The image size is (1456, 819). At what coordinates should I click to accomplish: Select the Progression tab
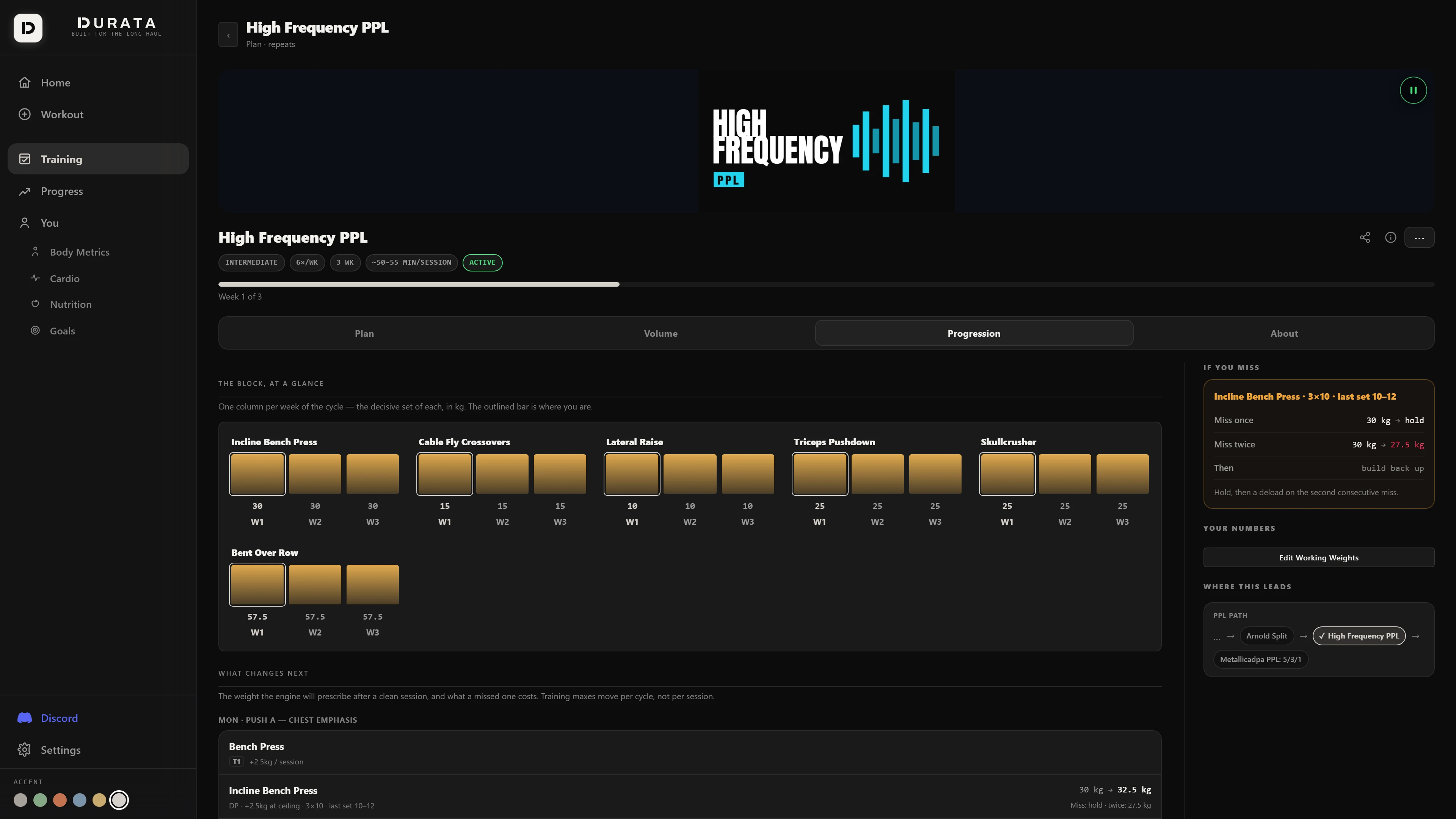[x=974, y=334]
